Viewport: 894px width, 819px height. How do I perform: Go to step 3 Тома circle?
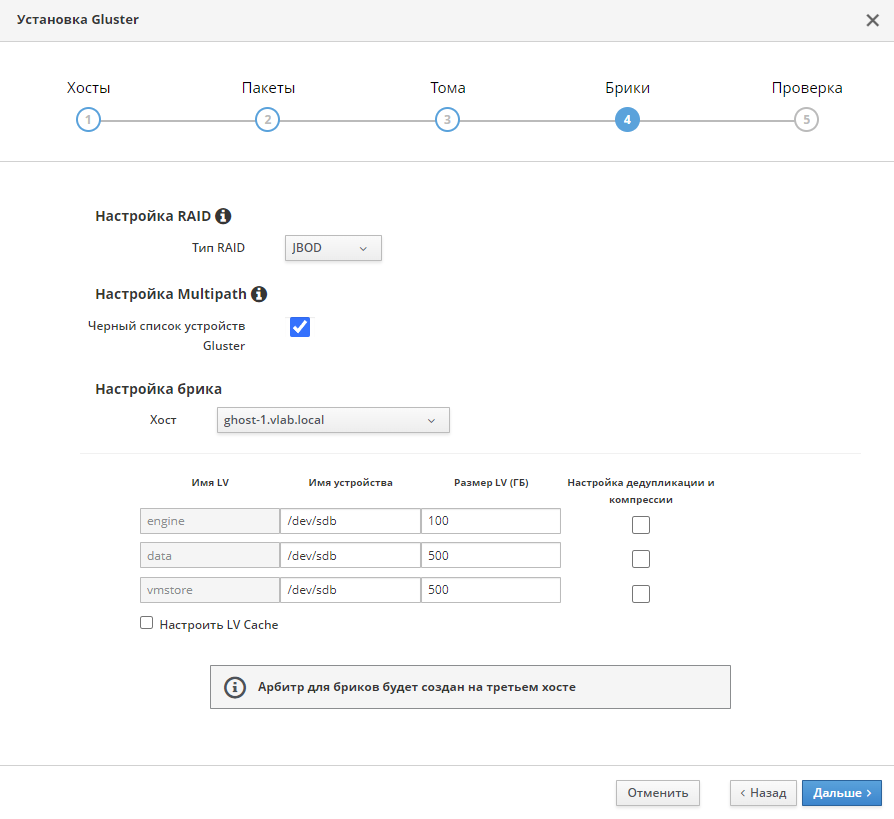pos(447,120)
